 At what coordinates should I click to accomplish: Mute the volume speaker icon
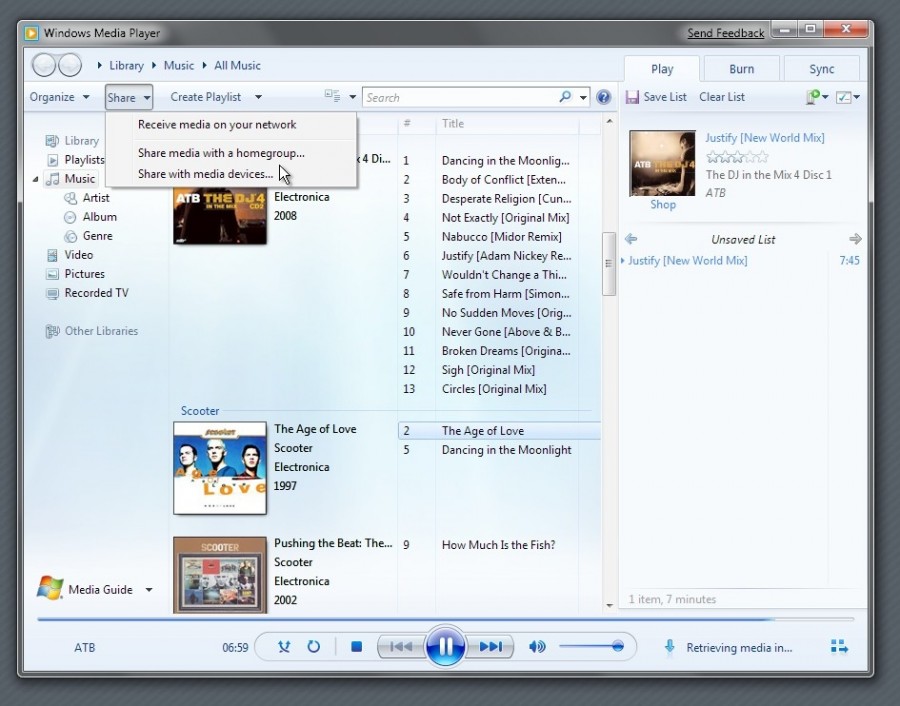[537, 647]
